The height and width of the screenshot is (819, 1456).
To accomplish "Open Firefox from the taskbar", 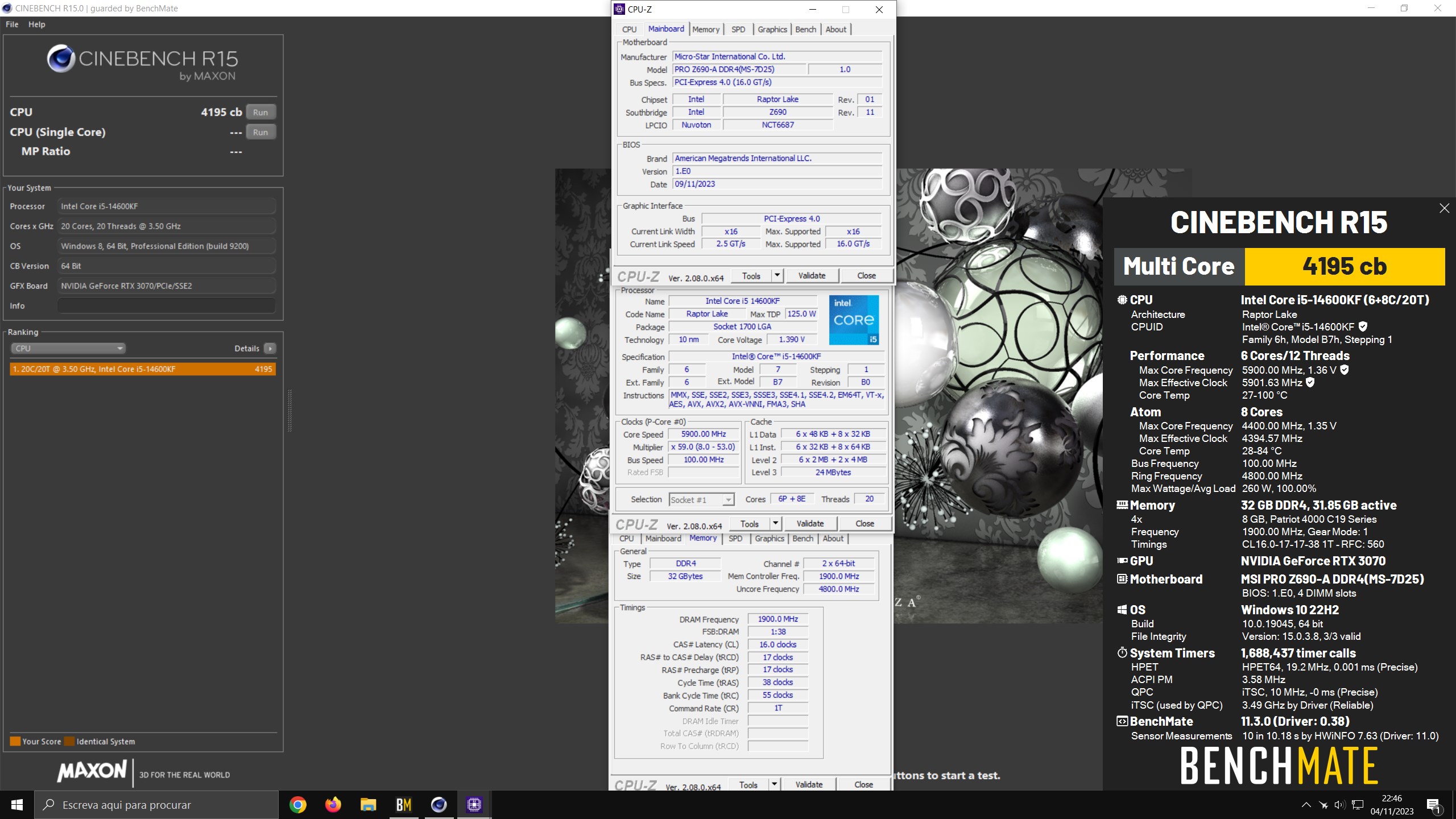I will [x=333, y=805].
